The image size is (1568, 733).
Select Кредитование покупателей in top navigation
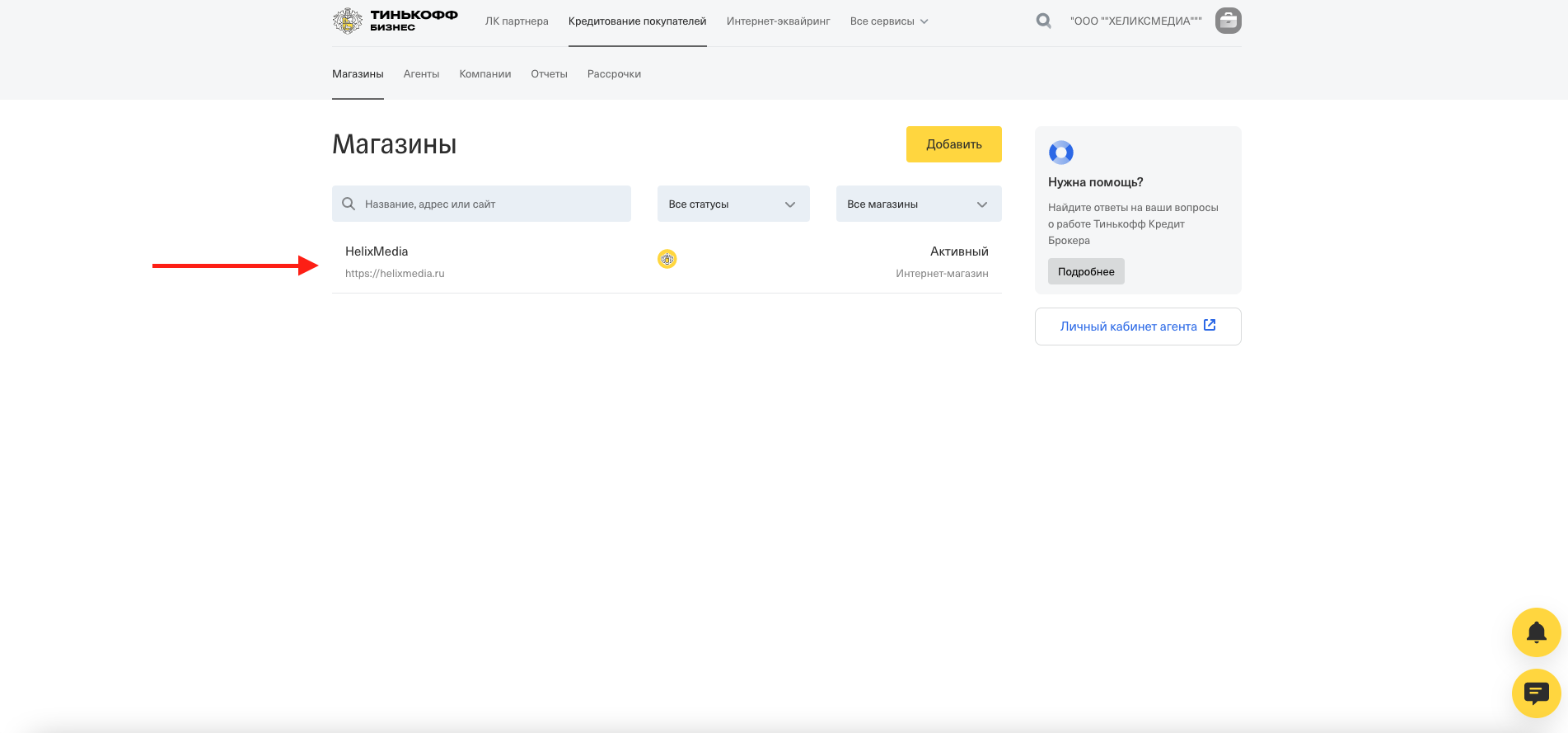click(638, 21)
